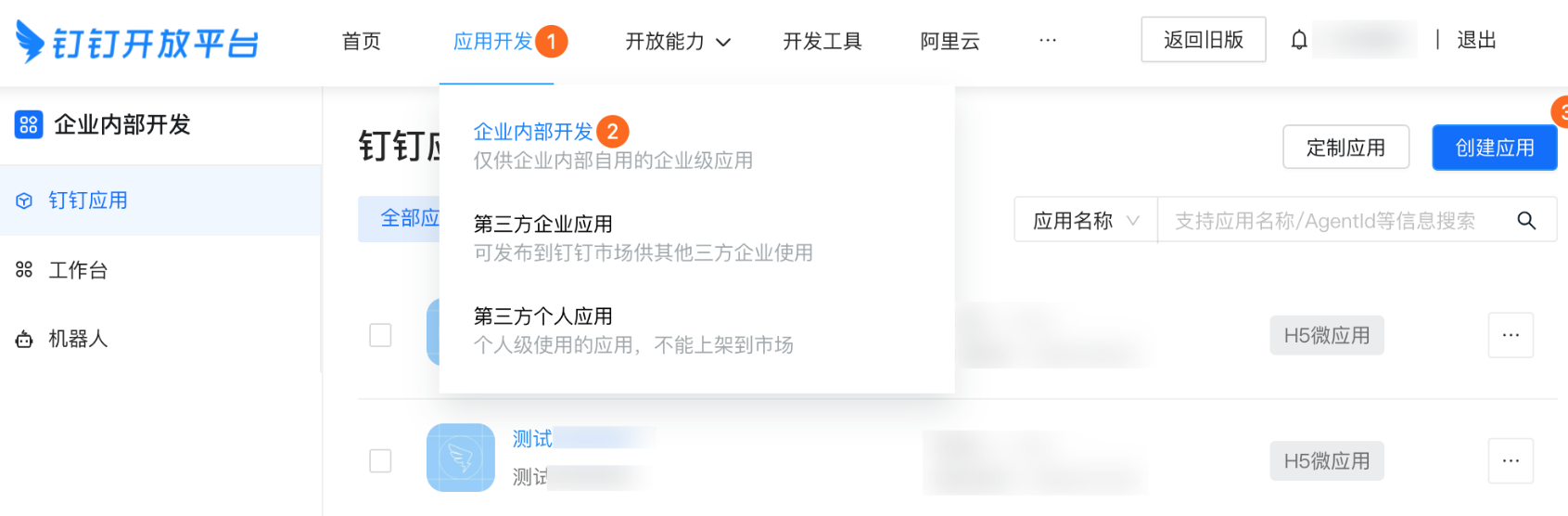Click the 企业内部开发 grid icon in sidebar

click(x=29, y=124)
